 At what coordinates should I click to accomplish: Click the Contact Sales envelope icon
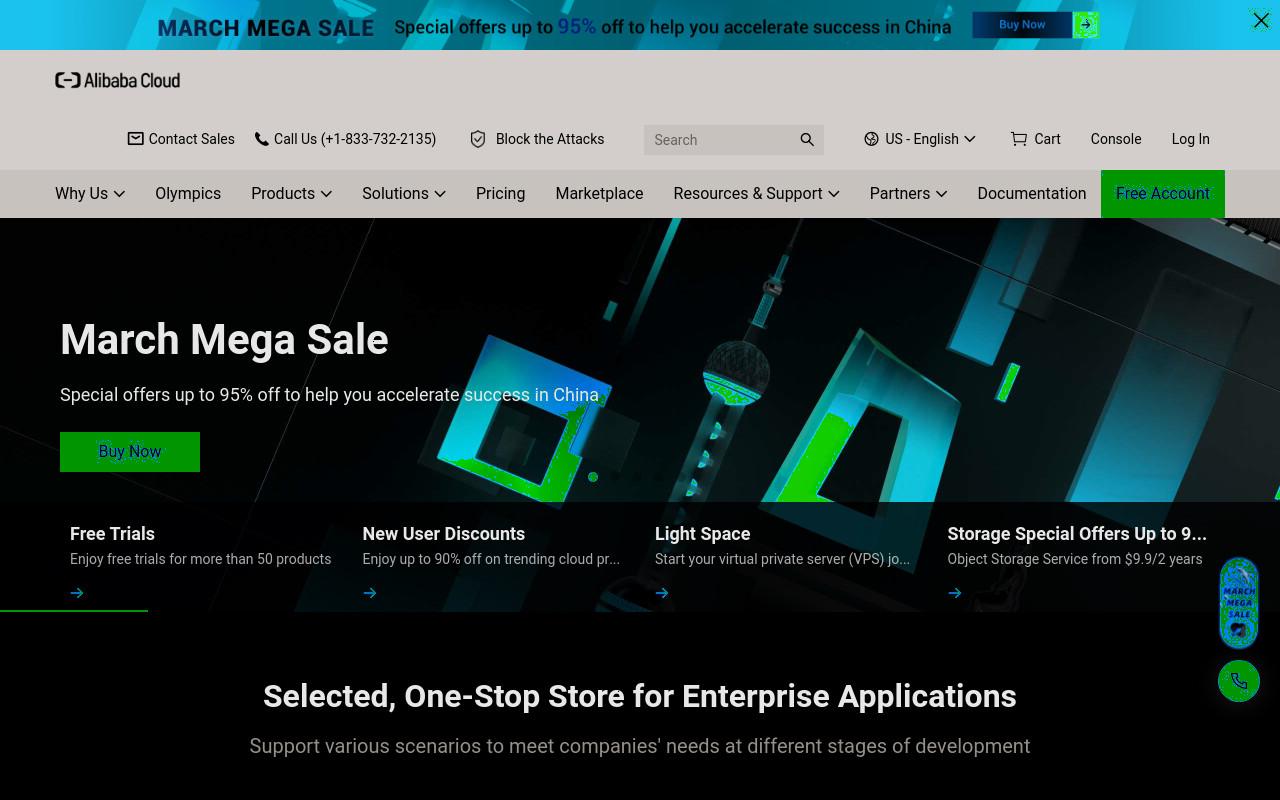pos(136,139)
